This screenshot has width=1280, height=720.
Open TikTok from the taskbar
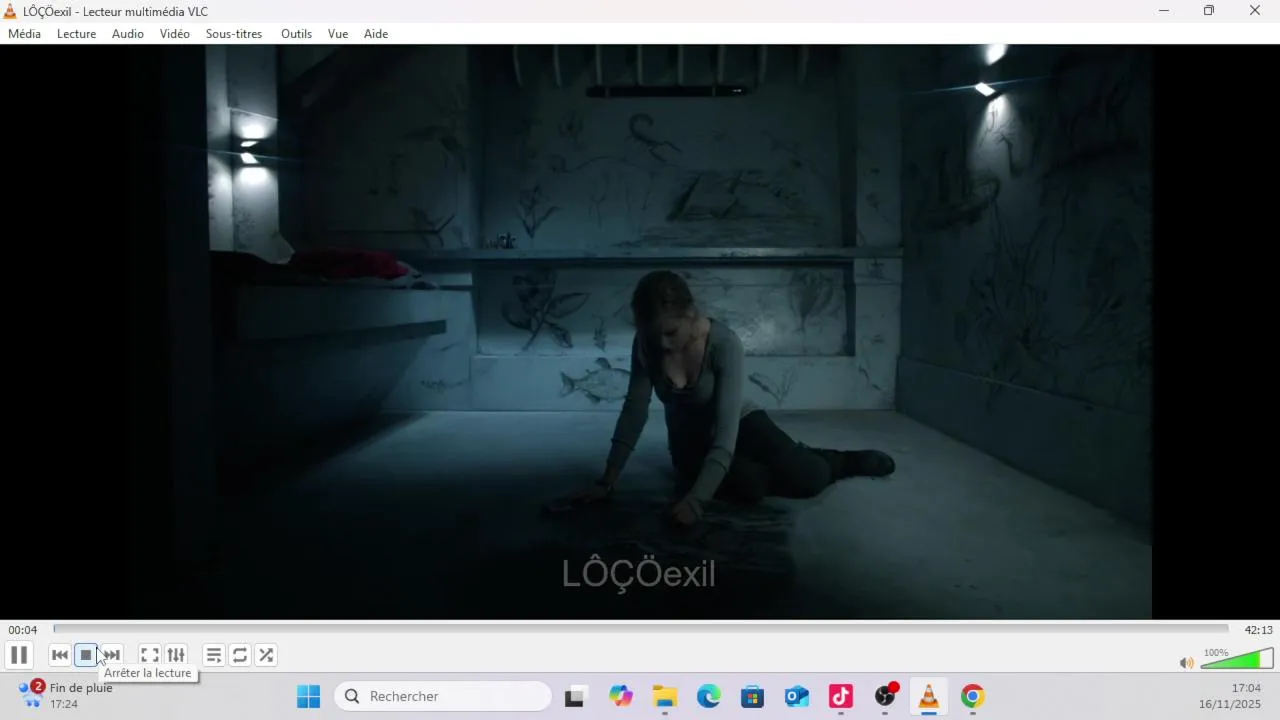pyautogui.click(x=841, y=696)
